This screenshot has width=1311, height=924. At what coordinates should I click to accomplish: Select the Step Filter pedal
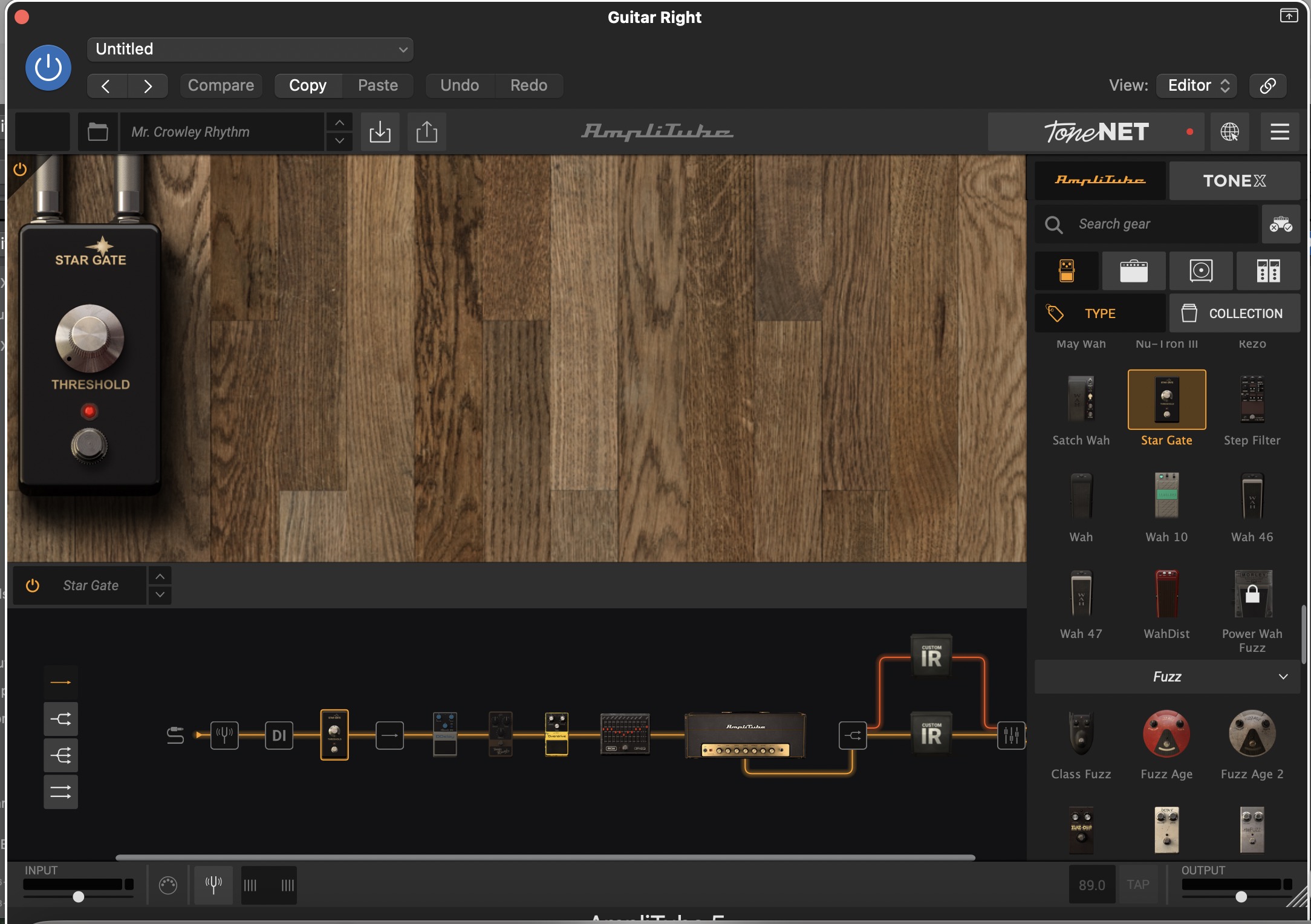click(1252, 409)
